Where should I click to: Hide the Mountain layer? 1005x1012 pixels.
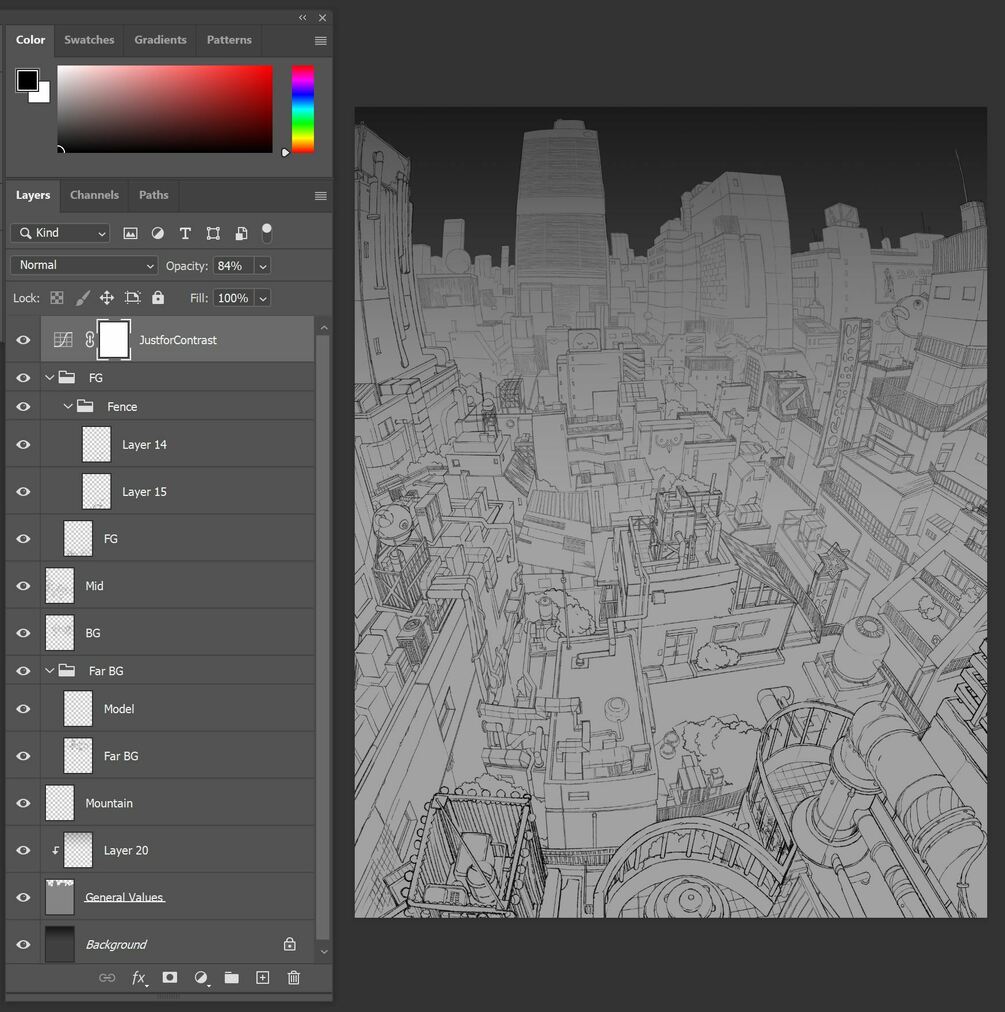coord(23,803)
